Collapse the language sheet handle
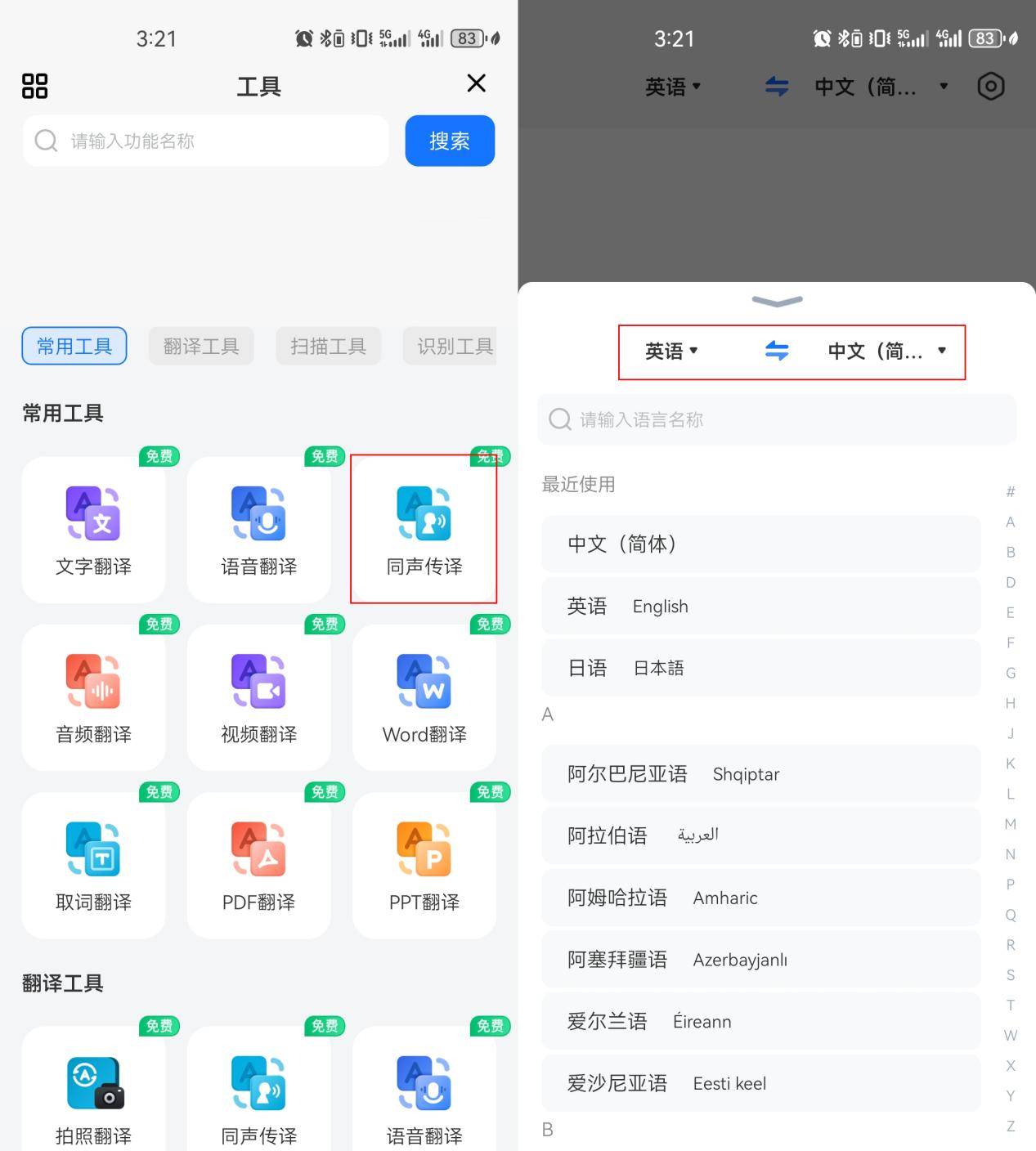Screen dimensions: 1036x1151 pyautogui.click(x=777, y=302)
